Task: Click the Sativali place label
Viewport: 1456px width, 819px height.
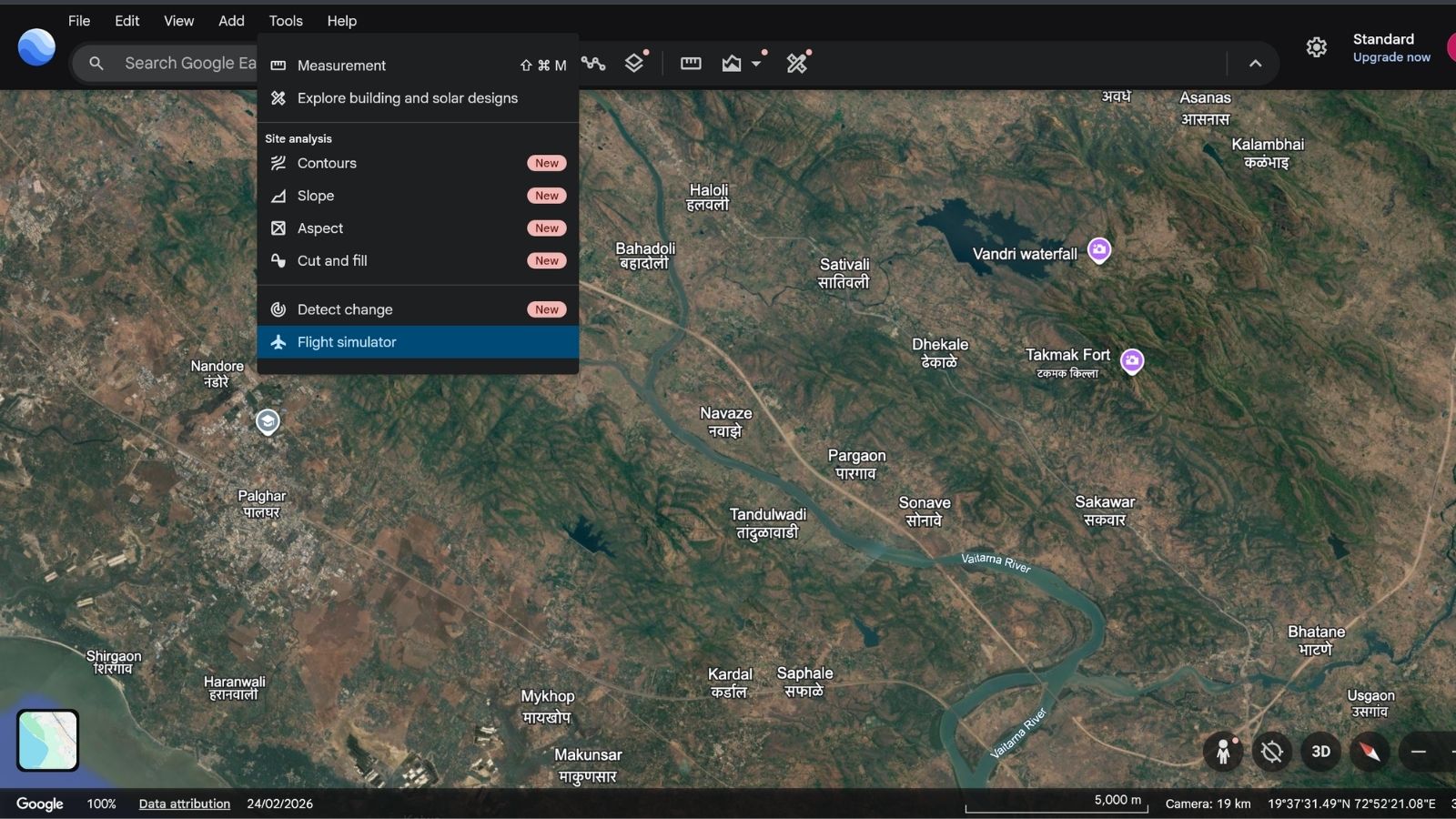Action: click(x=844, y=273)
